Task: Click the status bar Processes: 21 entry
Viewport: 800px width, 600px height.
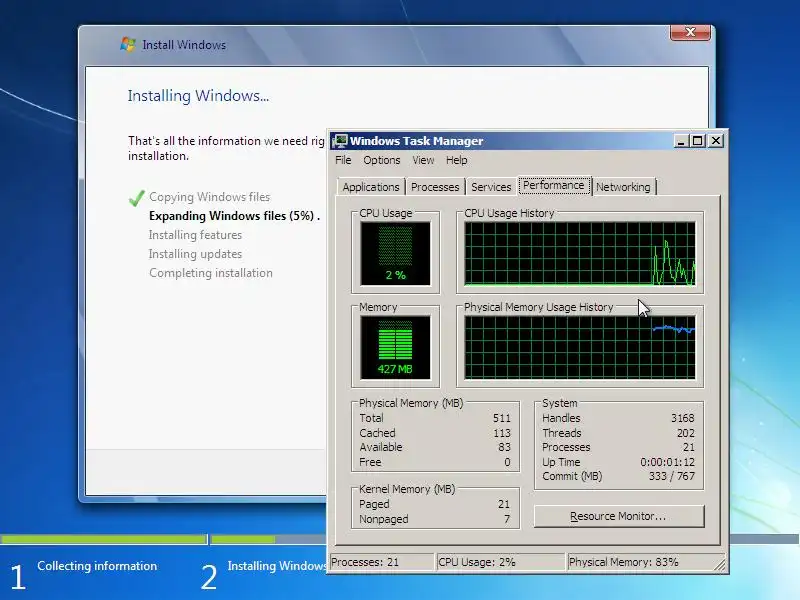Action: point(382,562)
